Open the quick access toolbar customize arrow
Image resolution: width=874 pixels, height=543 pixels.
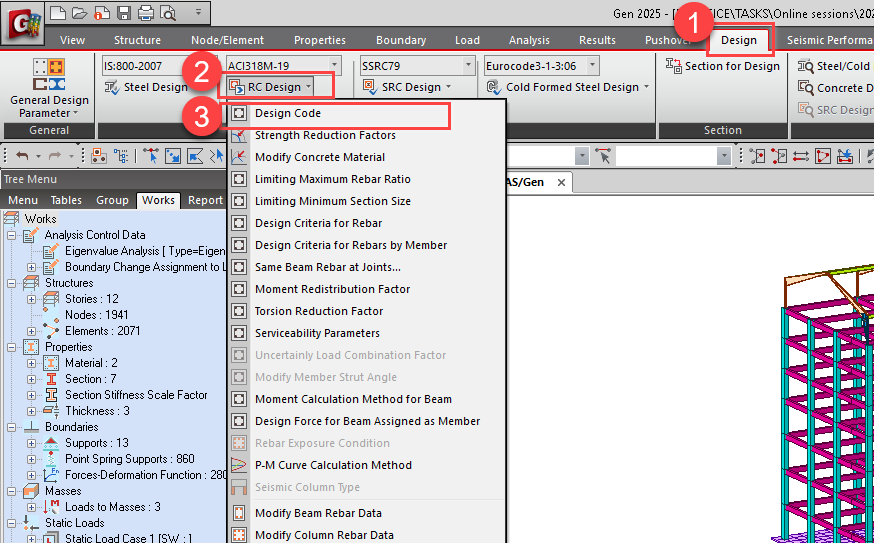(x=198, y=12)
